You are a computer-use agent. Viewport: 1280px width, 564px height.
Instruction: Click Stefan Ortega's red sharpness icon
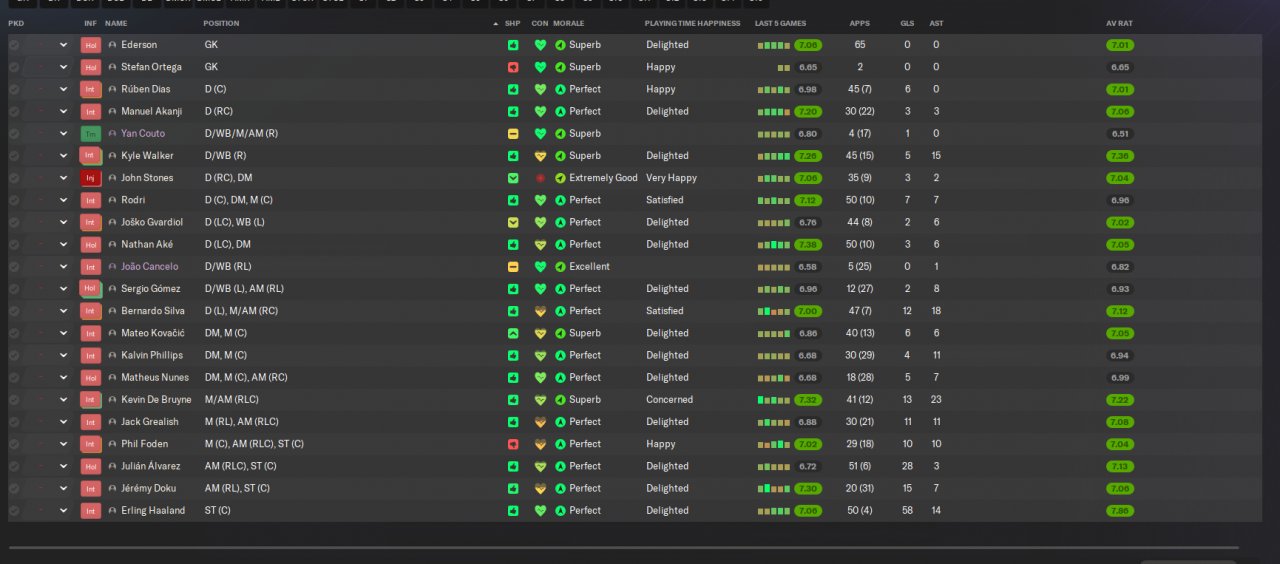pos(513,67)
